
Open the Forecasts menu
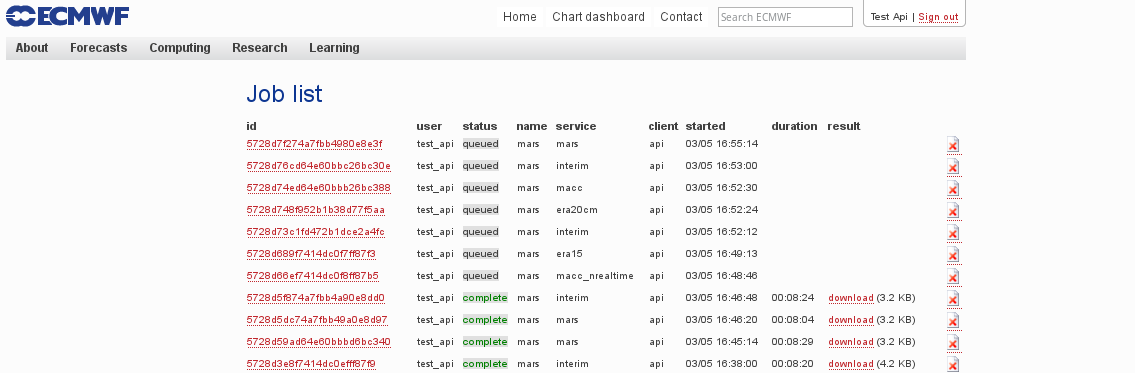click(98, 48)
